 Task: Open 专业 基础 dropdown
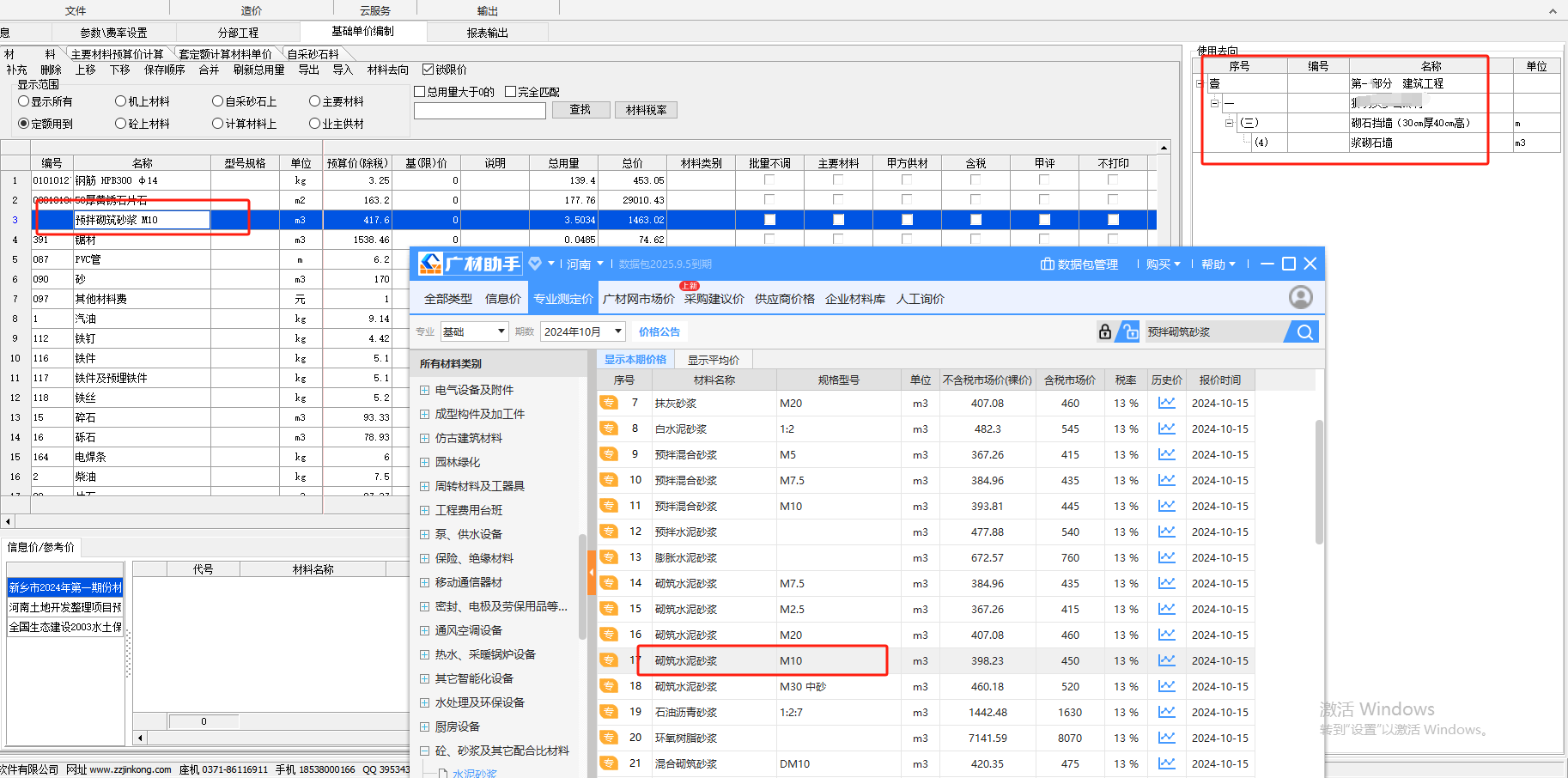475,331
